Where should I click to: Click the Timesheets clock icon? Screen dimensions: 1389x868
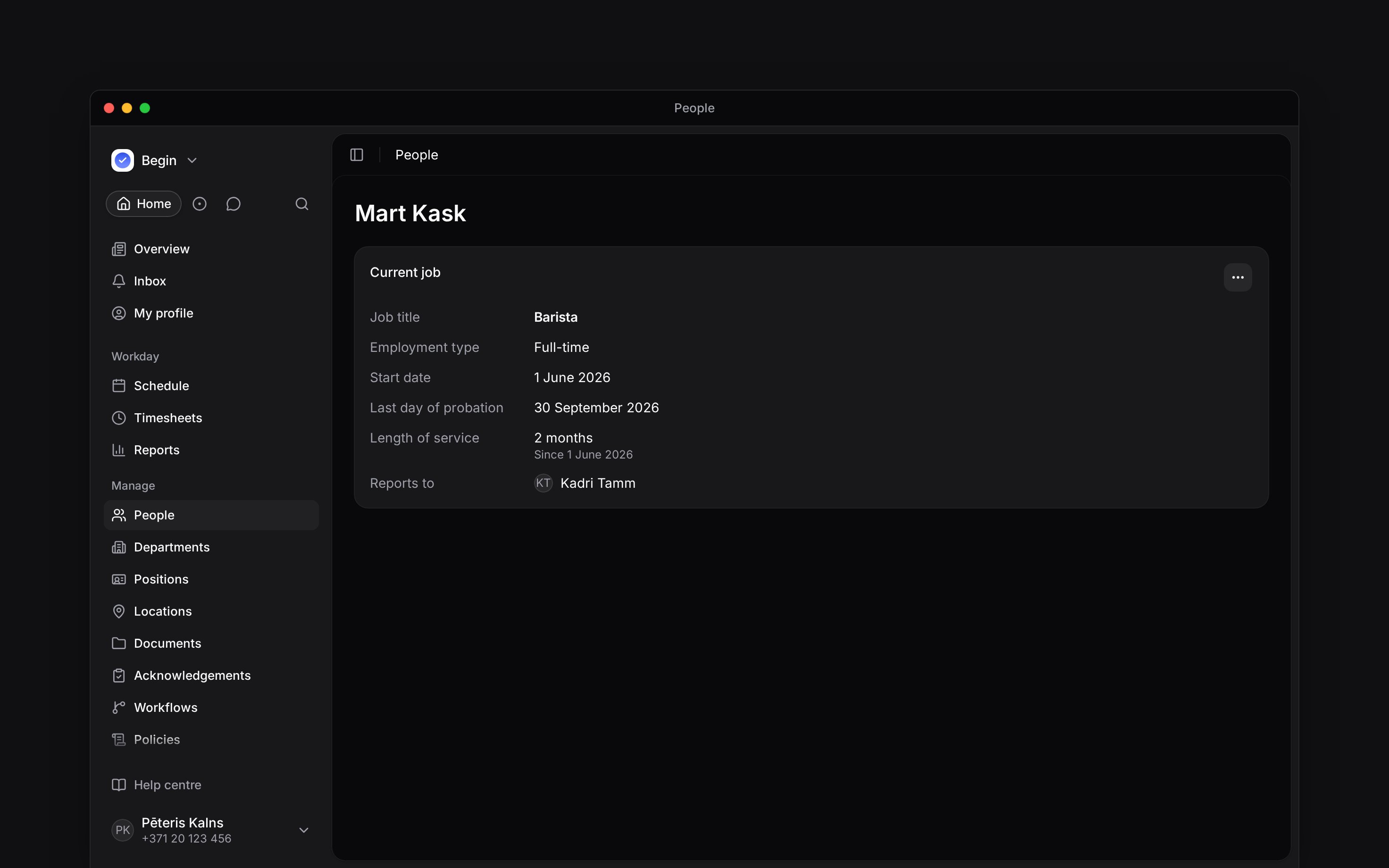coord(119,418)
